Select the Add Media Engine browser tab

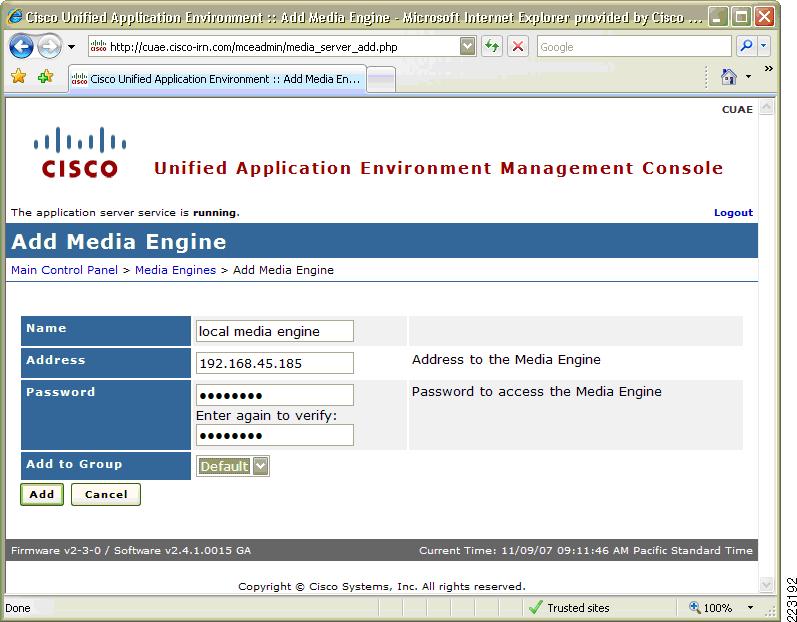218,79
